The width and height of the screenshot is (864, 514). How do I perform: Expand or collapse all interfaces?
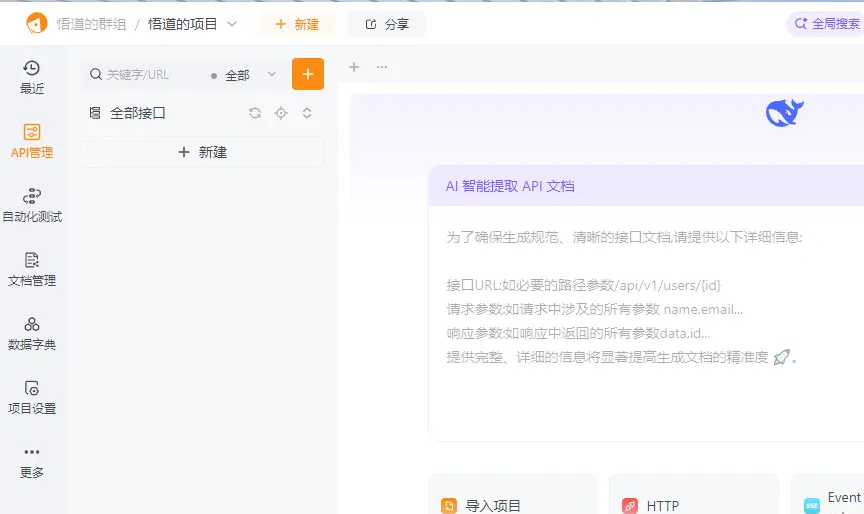coord(307,113)
